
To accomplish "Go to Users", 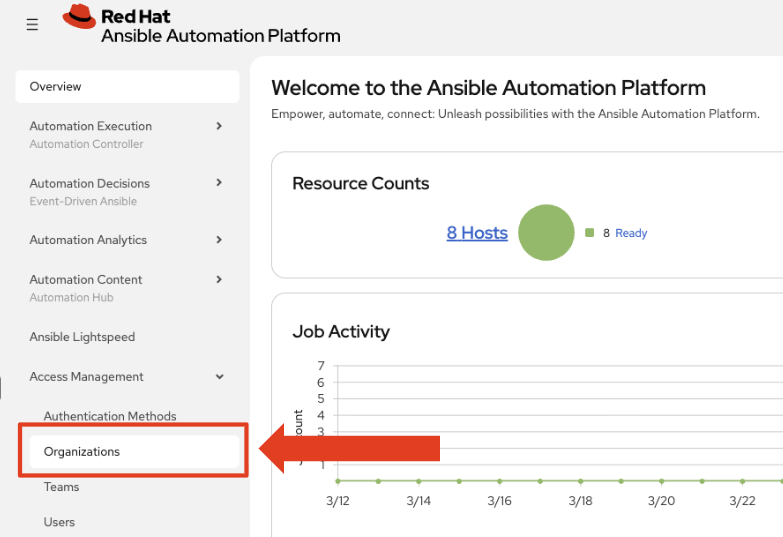I will click(59, 522).
